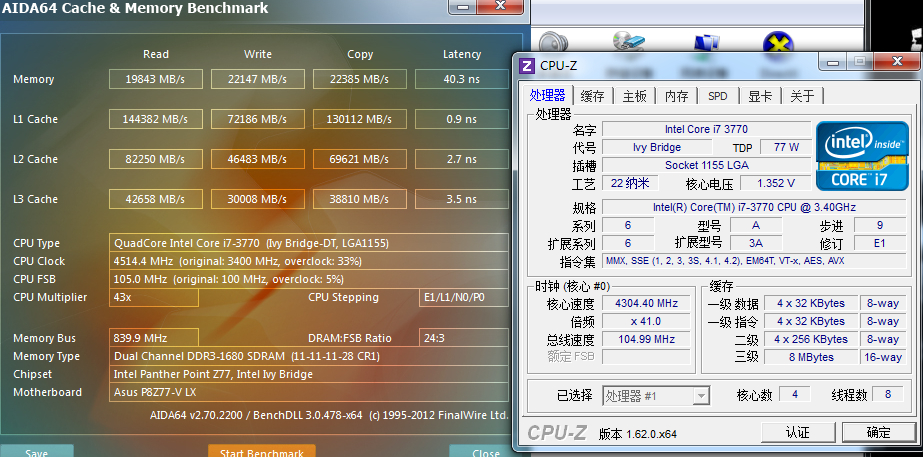
Task: Switch to the 缓存 tab in CPU-Z
Action: (x=592, y=96)
